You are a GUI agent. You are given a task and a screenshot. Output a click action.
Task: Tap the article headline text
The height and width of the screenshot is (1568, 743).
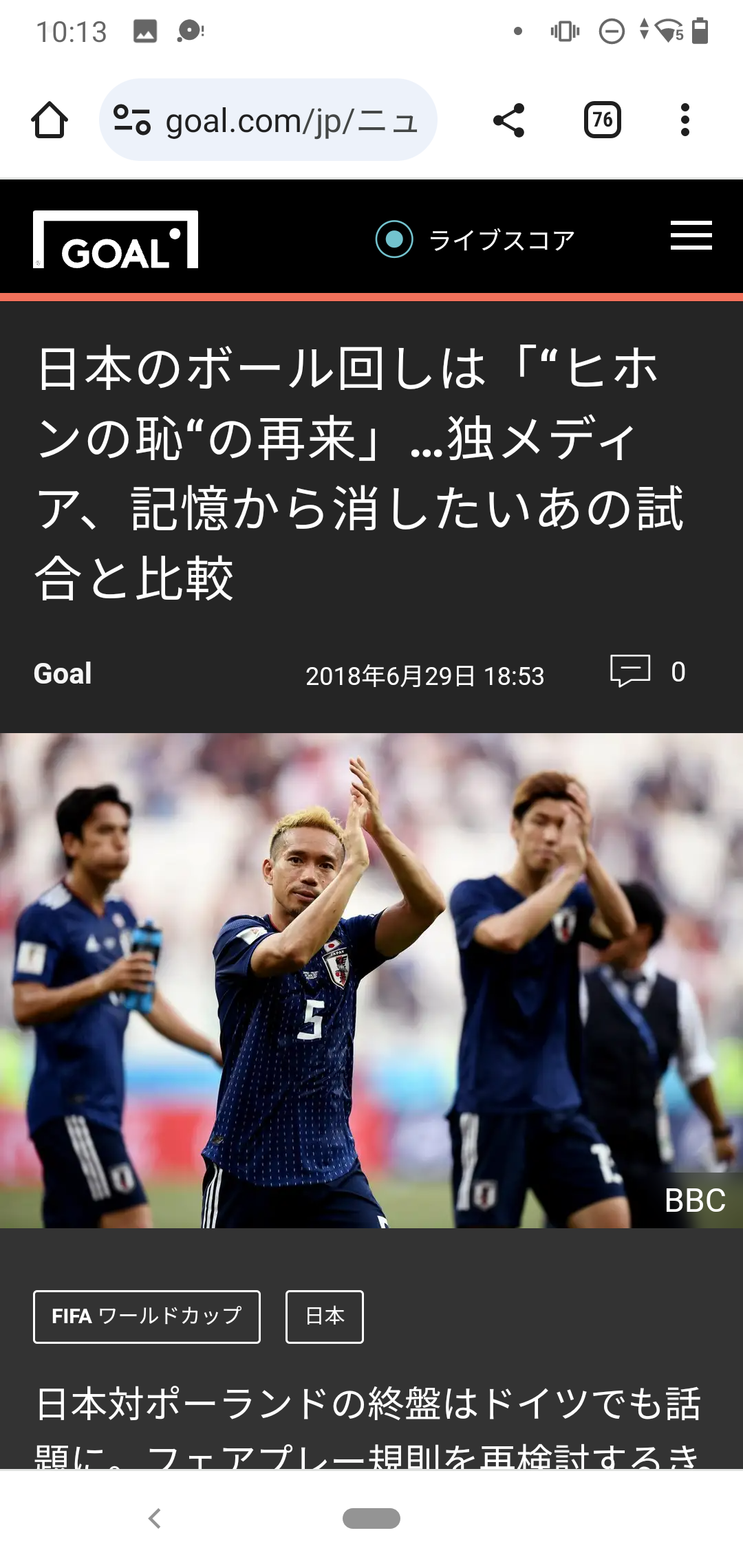point(361,473)
